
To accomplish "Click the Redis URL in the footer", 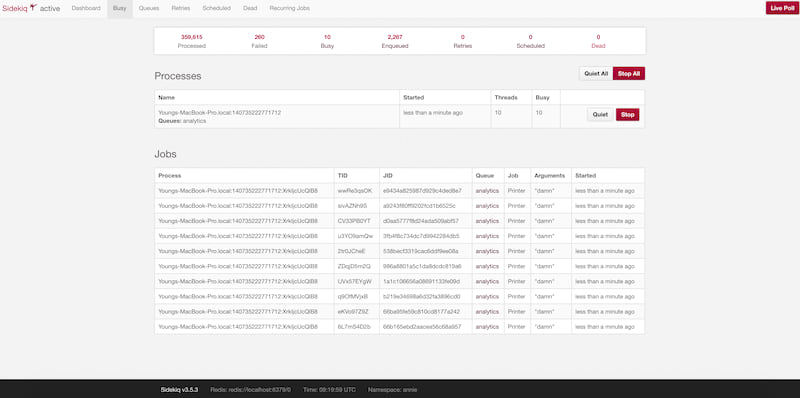I will tap(251, 389).
